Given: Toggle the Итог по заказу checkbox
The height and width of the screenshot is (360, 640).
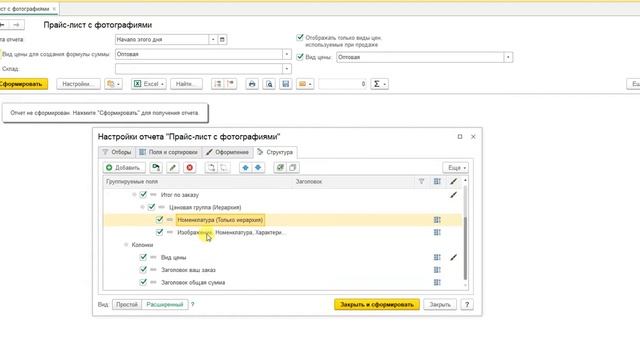Looking at the screenshot, I should [143, 195].
